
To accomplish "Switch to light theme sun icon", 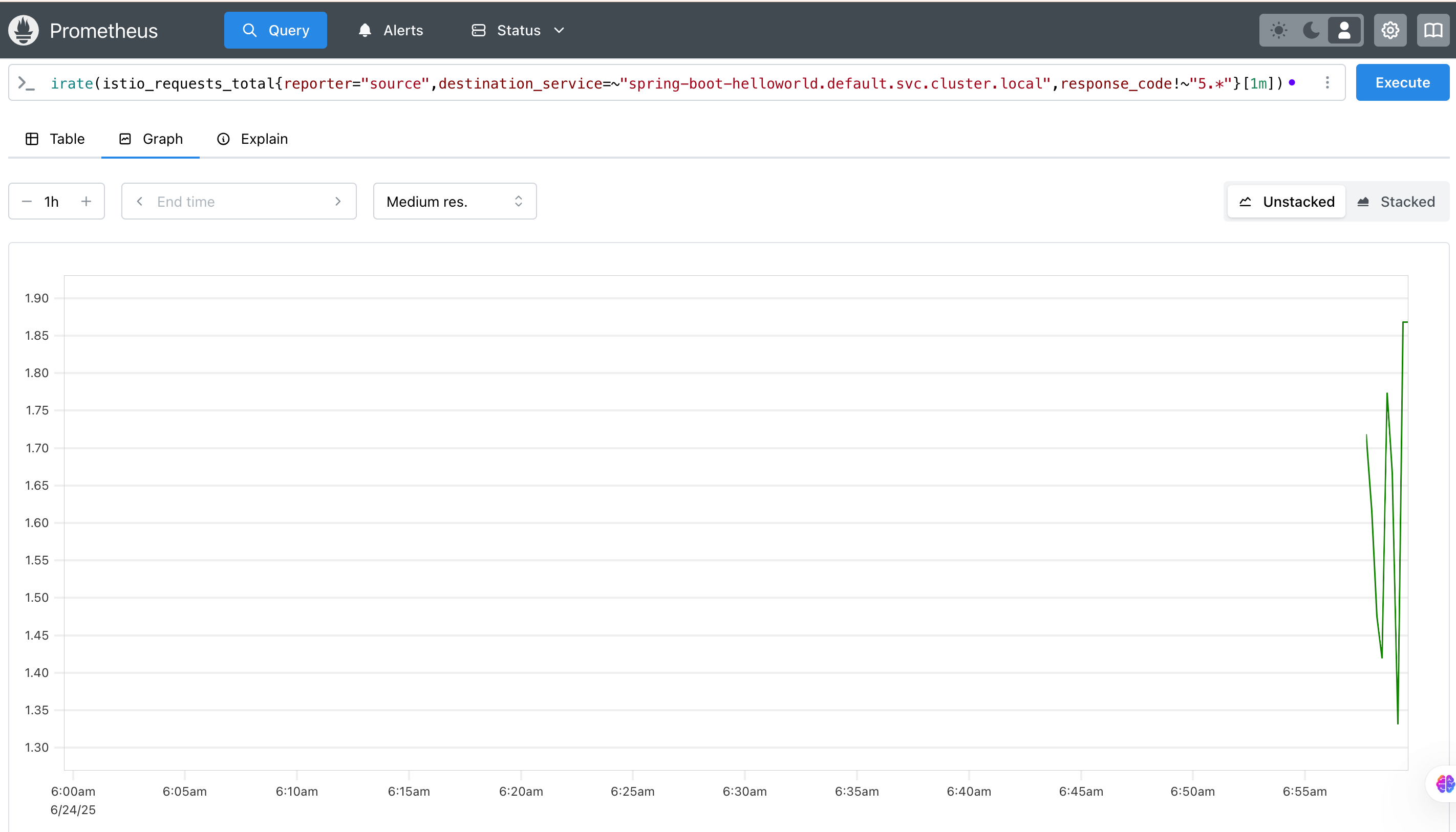I will (x=1278, y=30).
